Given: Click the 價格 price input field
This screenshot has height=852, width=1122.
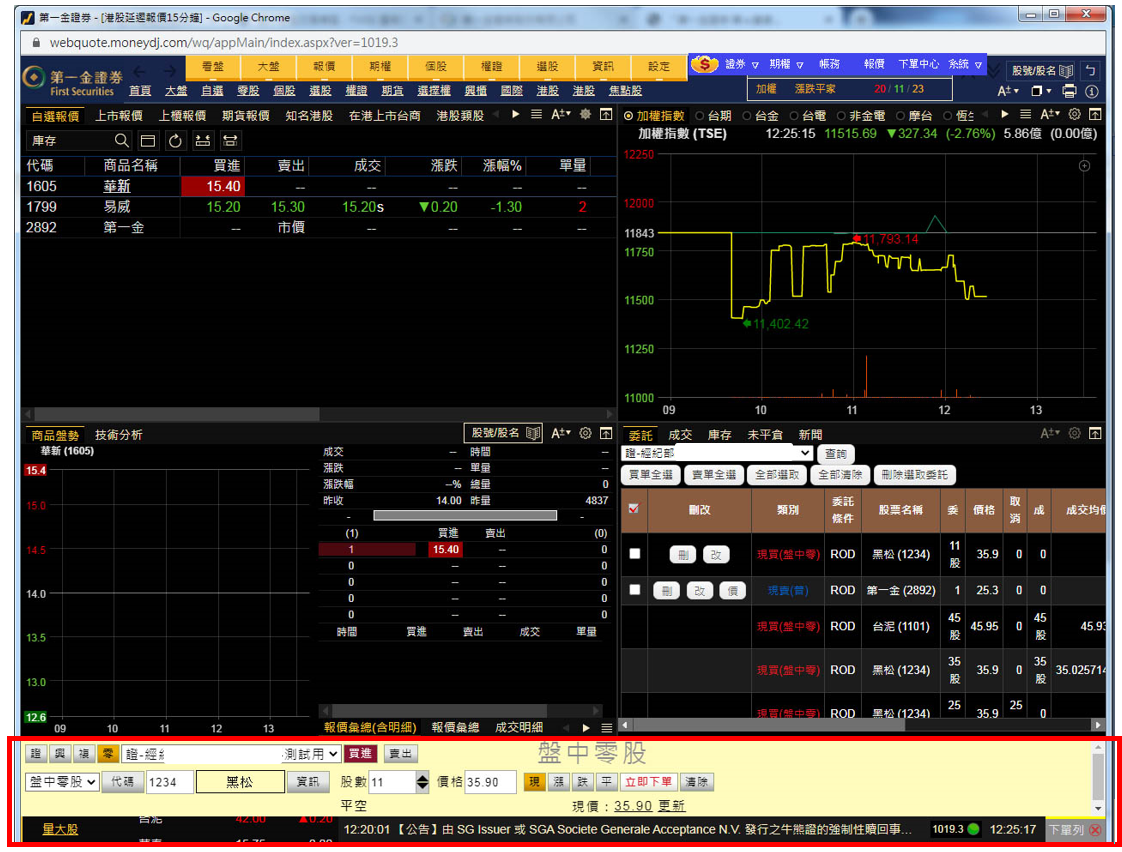Looking at the screenshot, I should tap(490, 782).
